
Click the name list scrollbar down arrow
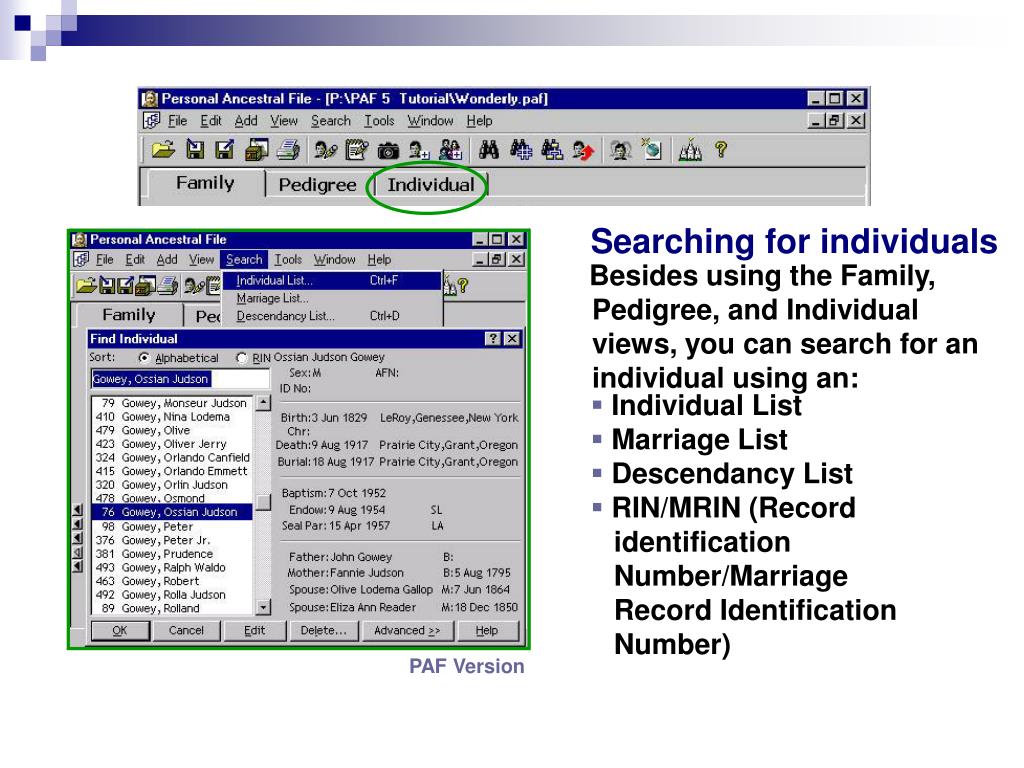pyautogui.click(x=263, y=607)
